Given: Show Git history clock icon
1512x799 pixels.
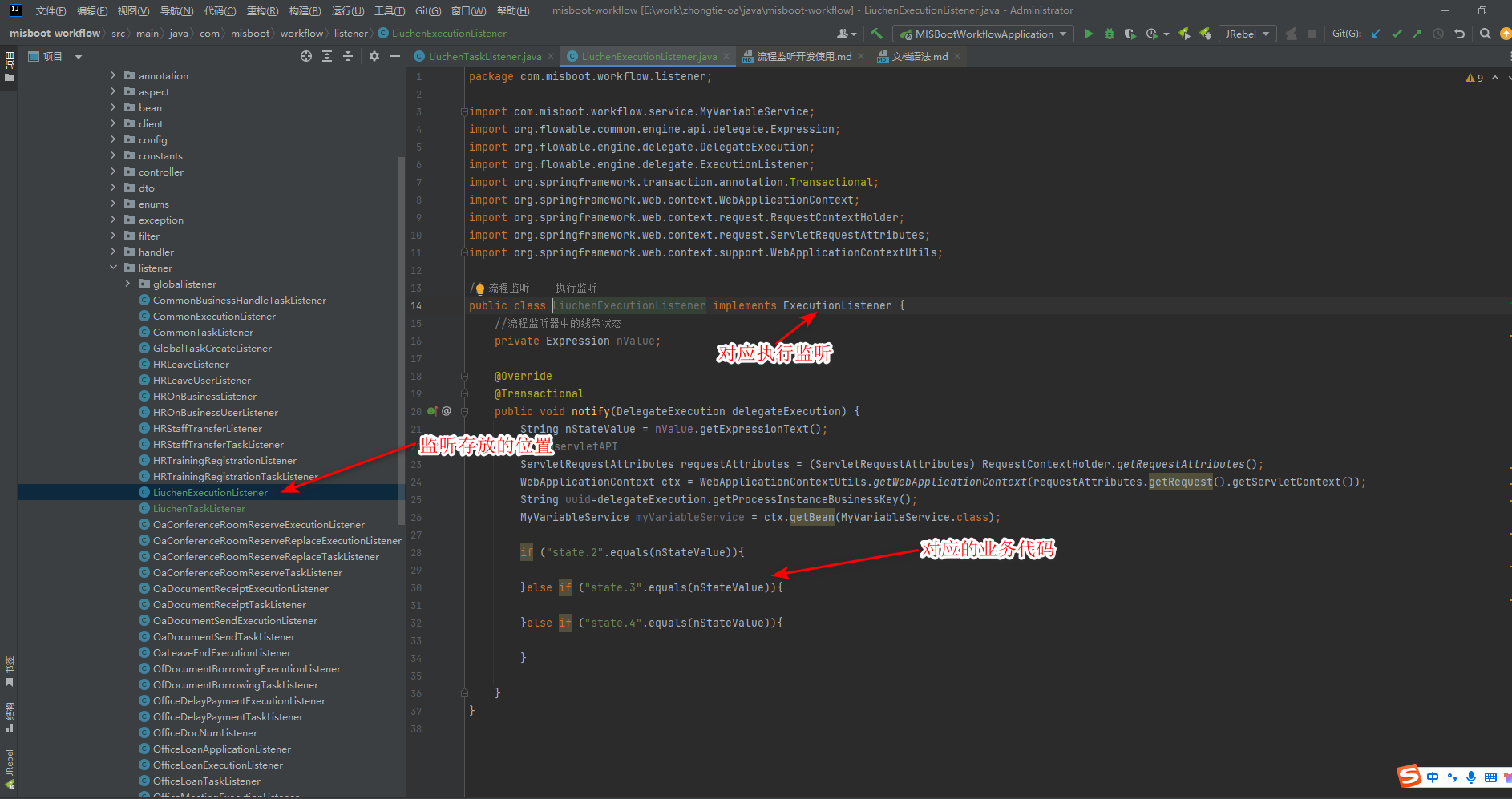Looking at the screenshot, I should point(1438,34).
